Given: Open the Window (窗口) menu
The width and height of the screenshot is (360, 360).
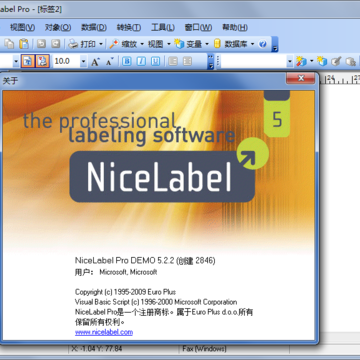Looking at the screenshot, I should click(198, 27).
